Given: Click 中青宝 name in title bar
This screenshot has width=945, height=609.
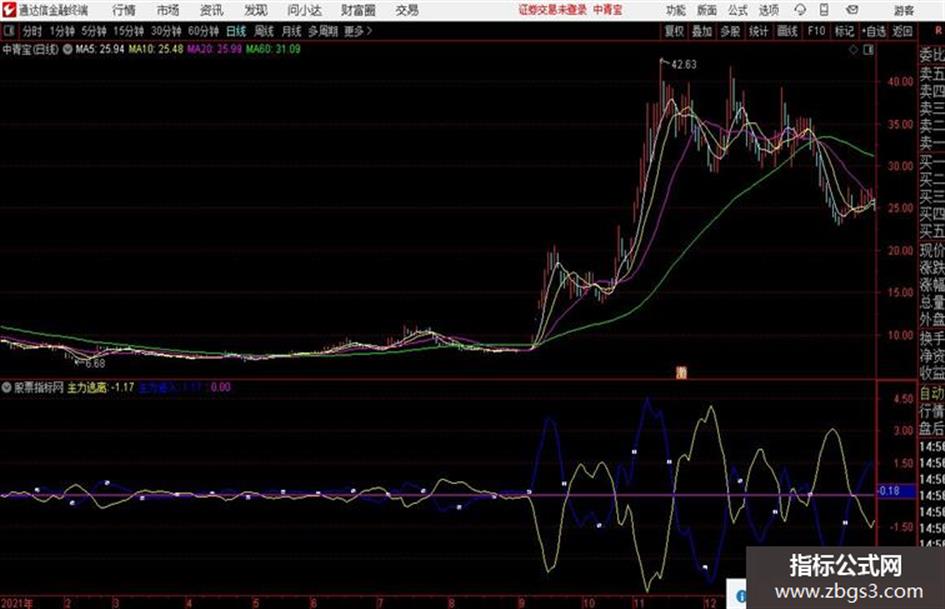Looking at the screenshot, I should [x=608, y=10].
